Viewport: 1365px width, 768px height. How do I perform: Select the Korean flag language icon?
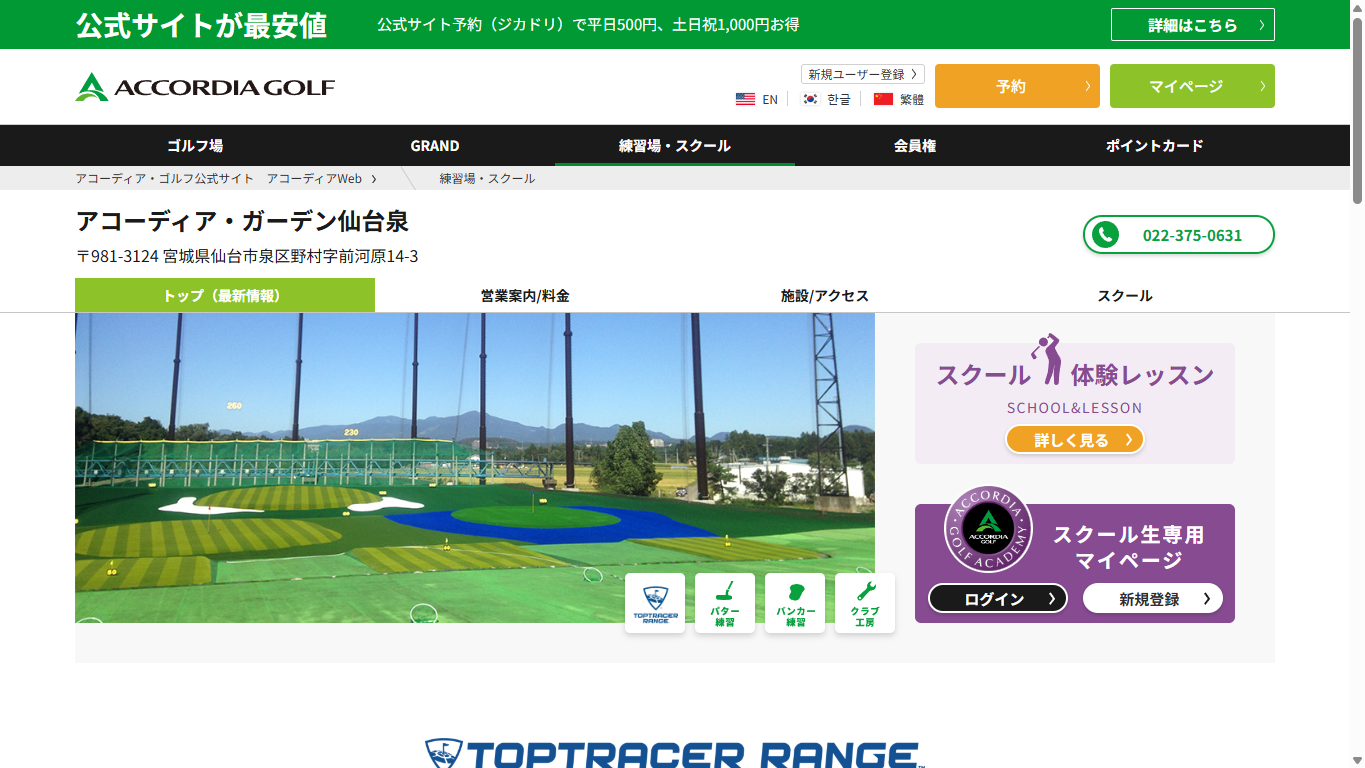[x=811, y=99]
